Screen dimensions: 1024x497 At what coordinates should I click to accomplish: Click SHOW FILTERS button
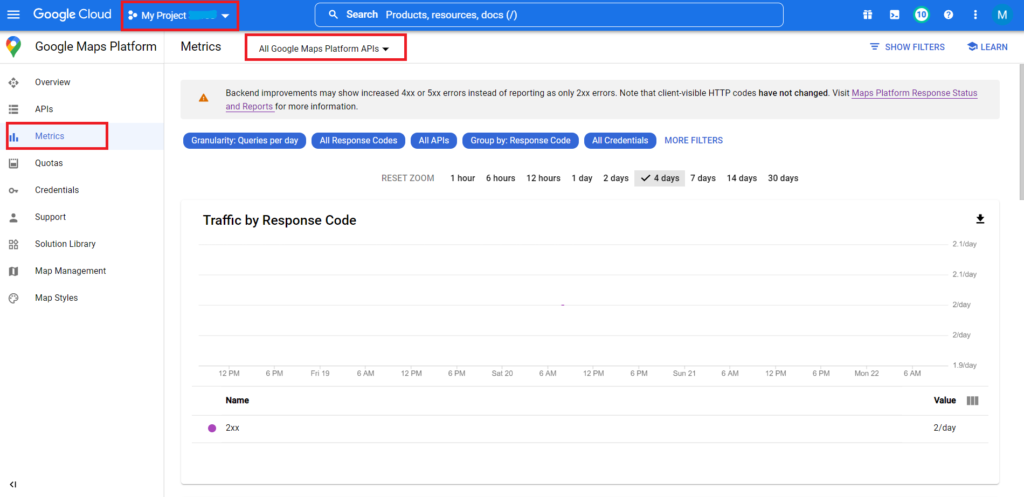tap(907, 47)
